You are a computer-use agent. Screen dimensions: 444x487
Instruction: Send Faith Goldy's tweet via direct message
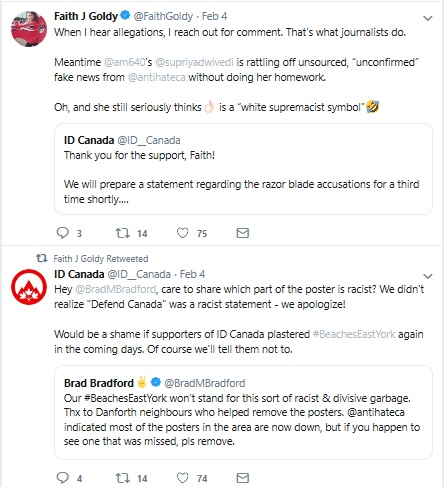(x=243, y=233)
